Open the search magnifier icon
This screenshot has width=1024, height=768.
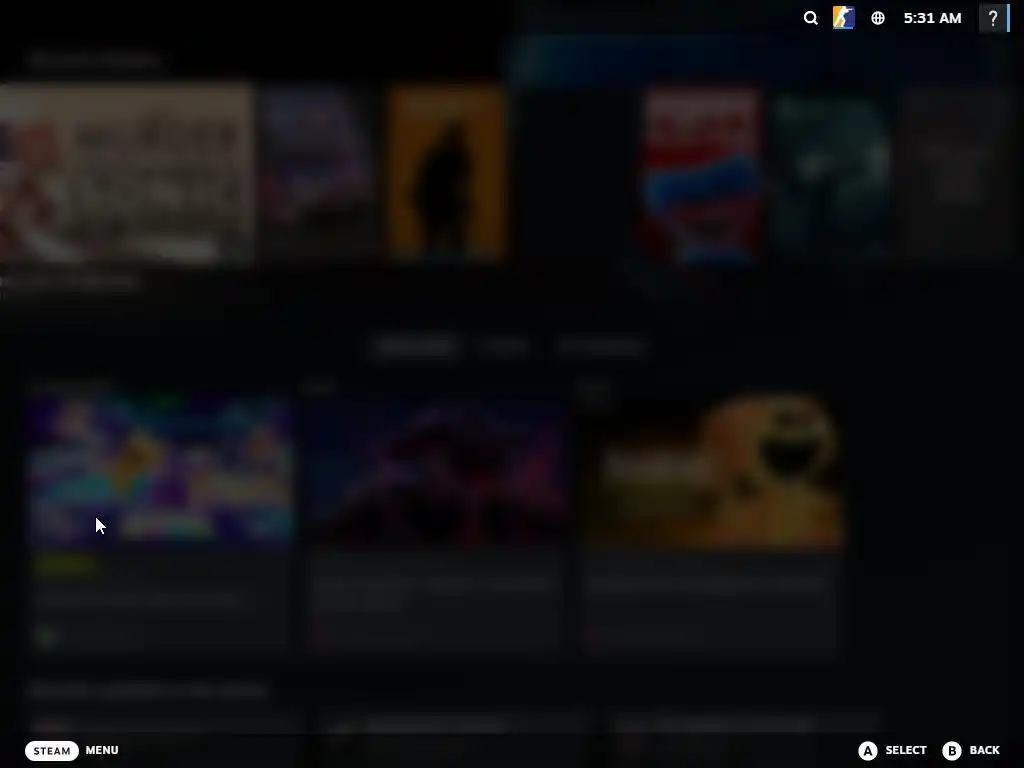coord(810,18)
